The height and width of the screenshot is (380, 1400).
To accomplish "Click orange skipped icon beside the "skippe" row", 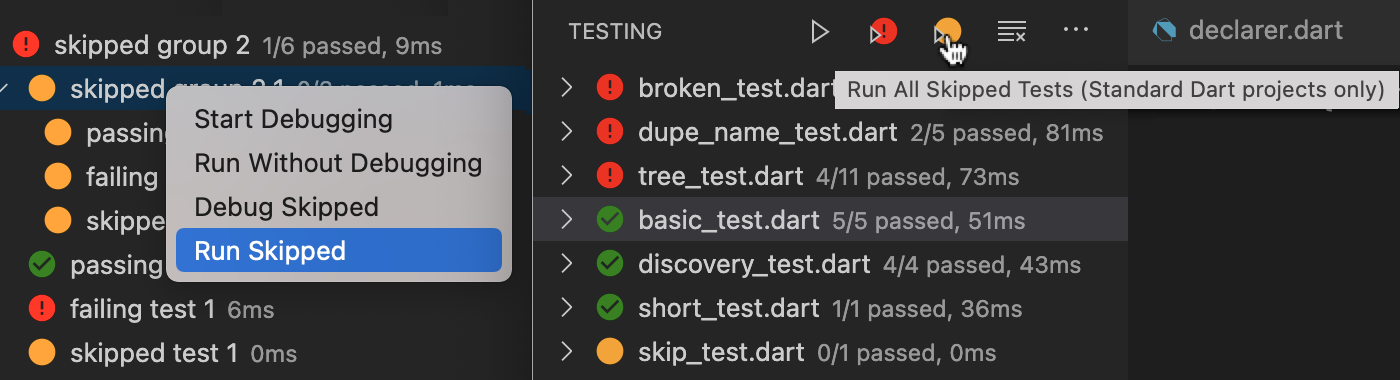I will click(x=58, y=221).
